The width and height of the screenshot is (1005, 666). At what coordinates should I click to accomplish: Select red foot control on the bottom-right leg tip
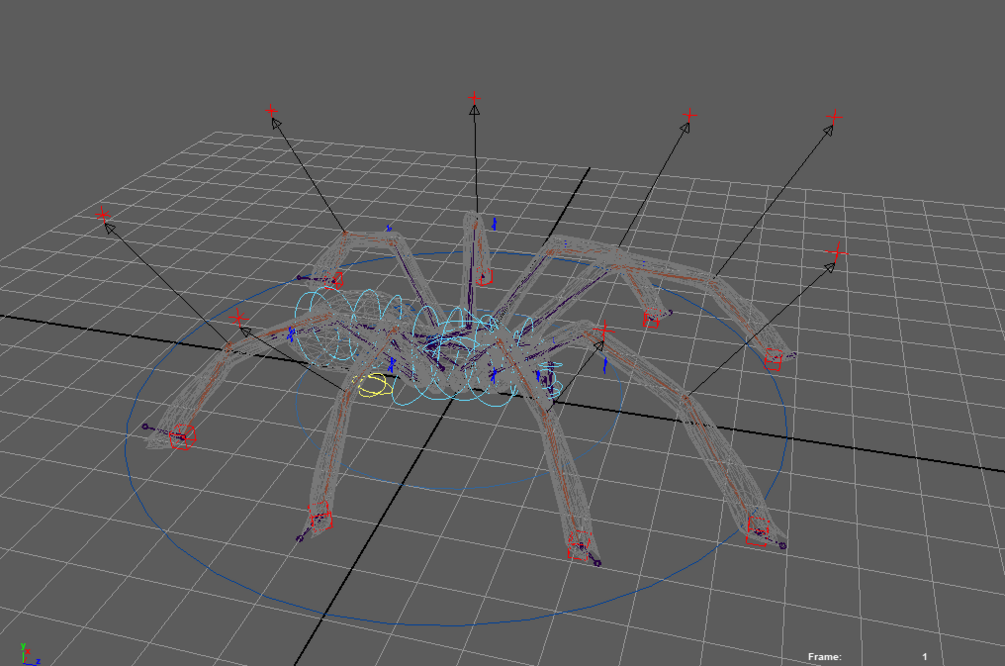coord(758,532)
